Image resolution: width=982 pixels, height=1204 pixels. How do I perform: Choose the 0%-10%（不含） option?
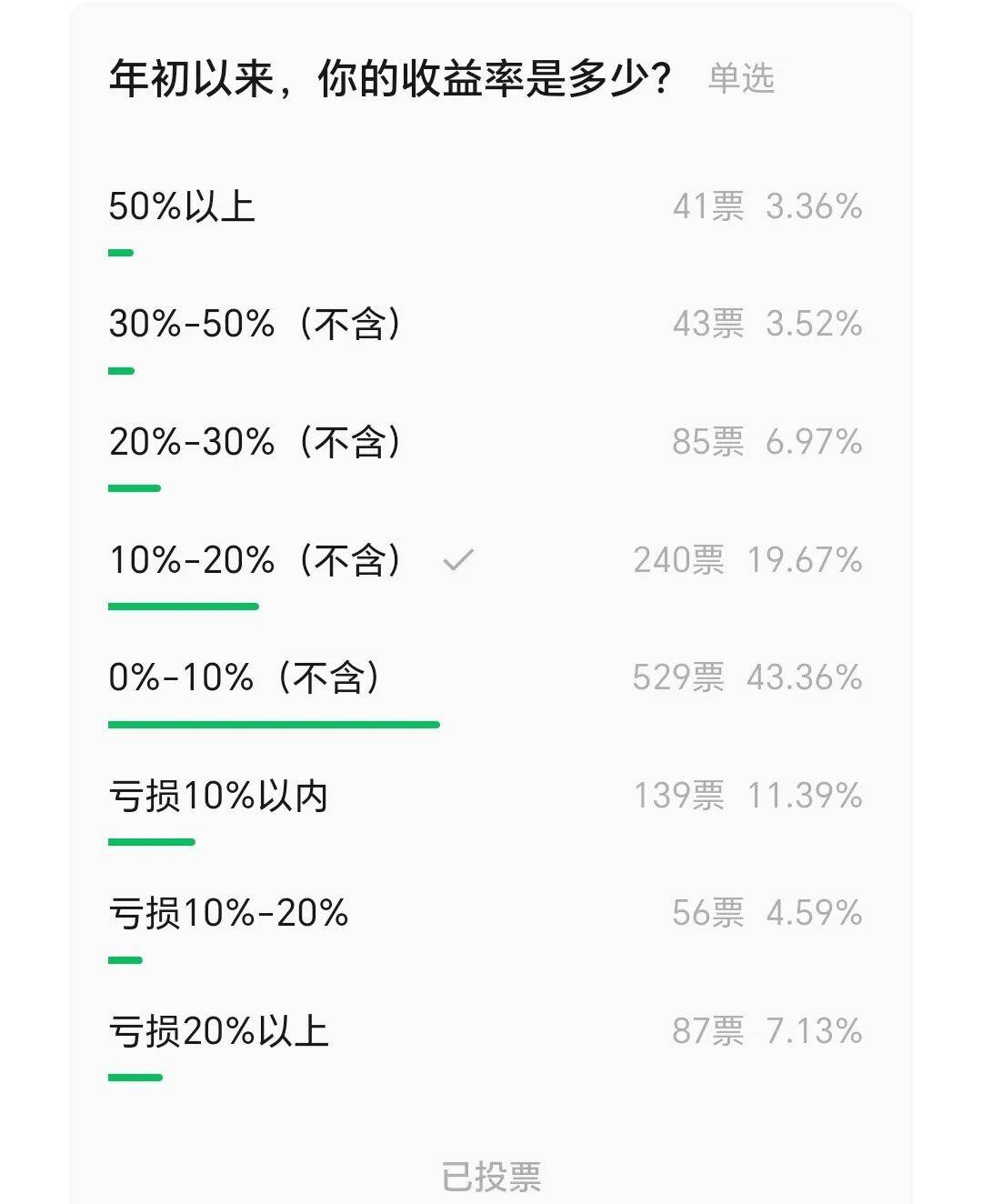[x=244, y=677]
